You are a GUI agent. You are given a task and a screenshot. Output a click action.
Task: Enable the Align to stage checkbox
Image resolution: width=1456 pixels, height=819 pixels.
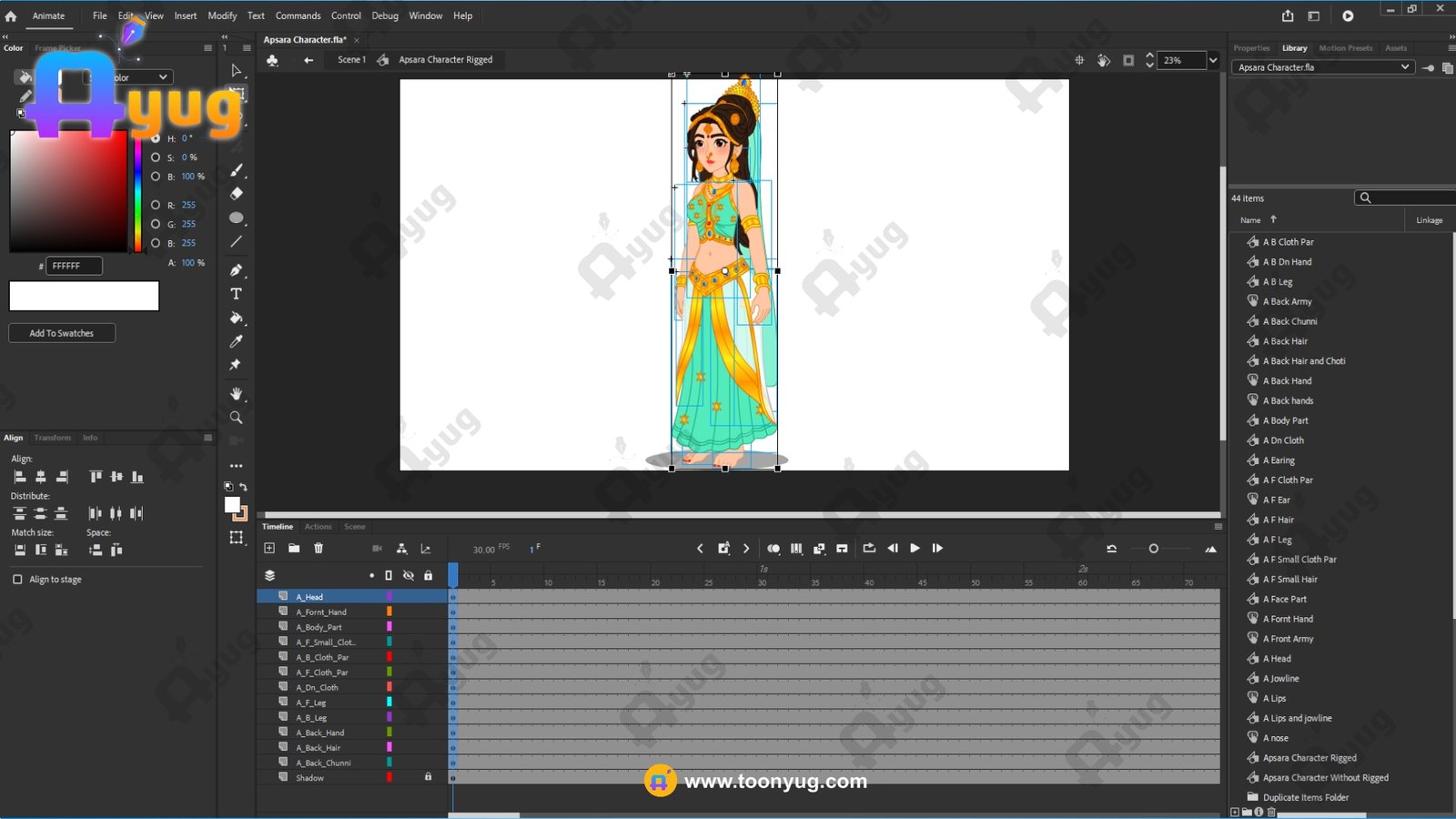17,579
